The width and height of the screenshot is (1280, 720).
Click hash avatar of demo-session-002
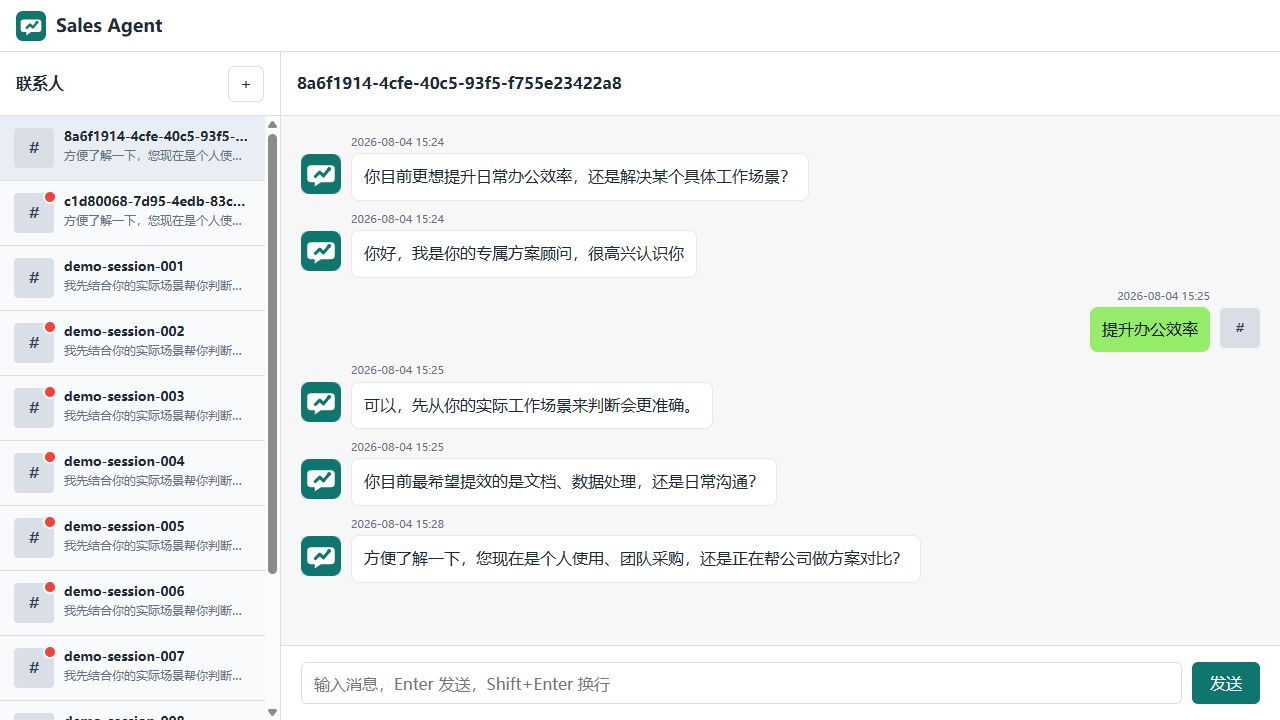point(34,343)
